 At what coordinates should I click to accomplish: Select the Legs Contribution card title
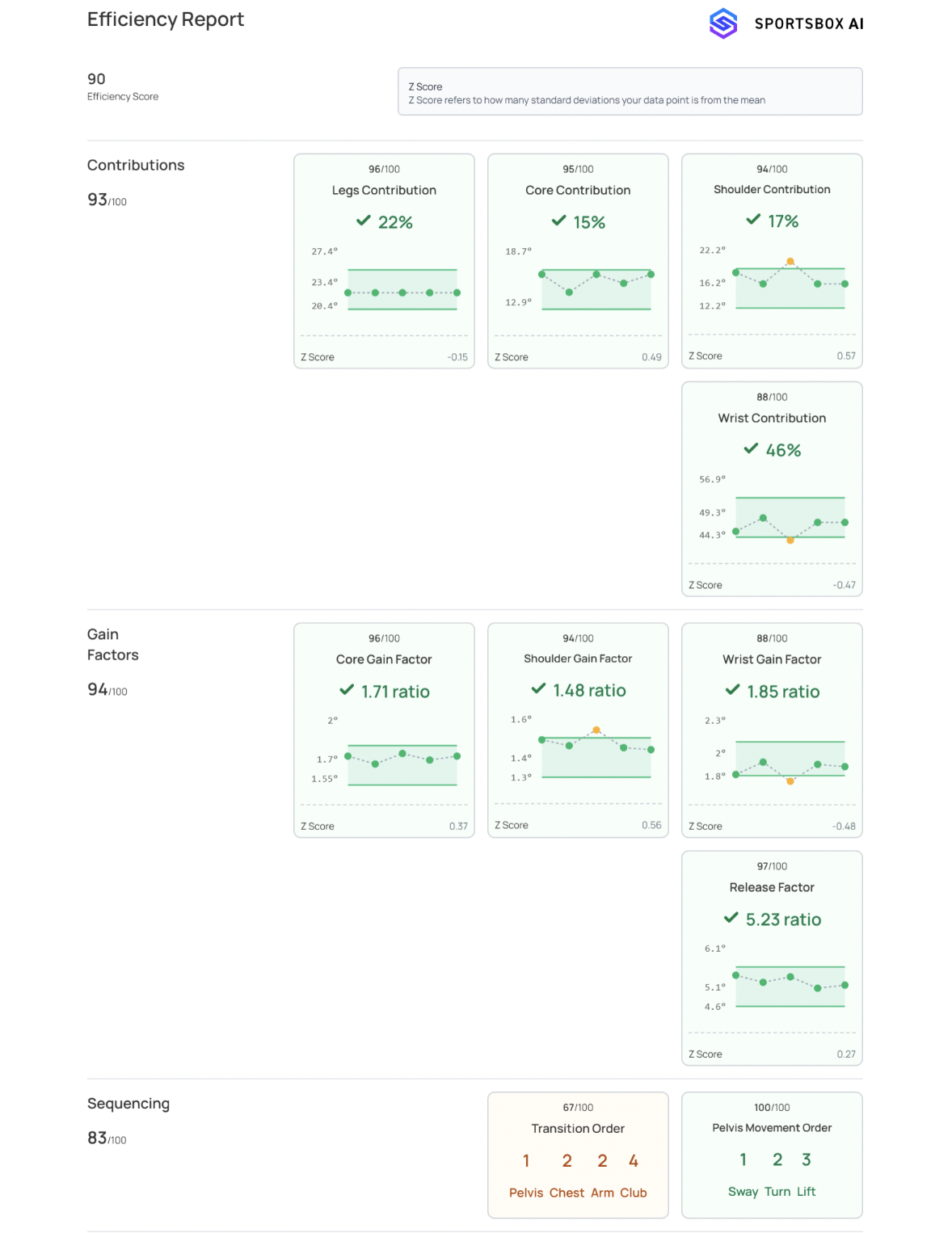[x=384, y=190]
